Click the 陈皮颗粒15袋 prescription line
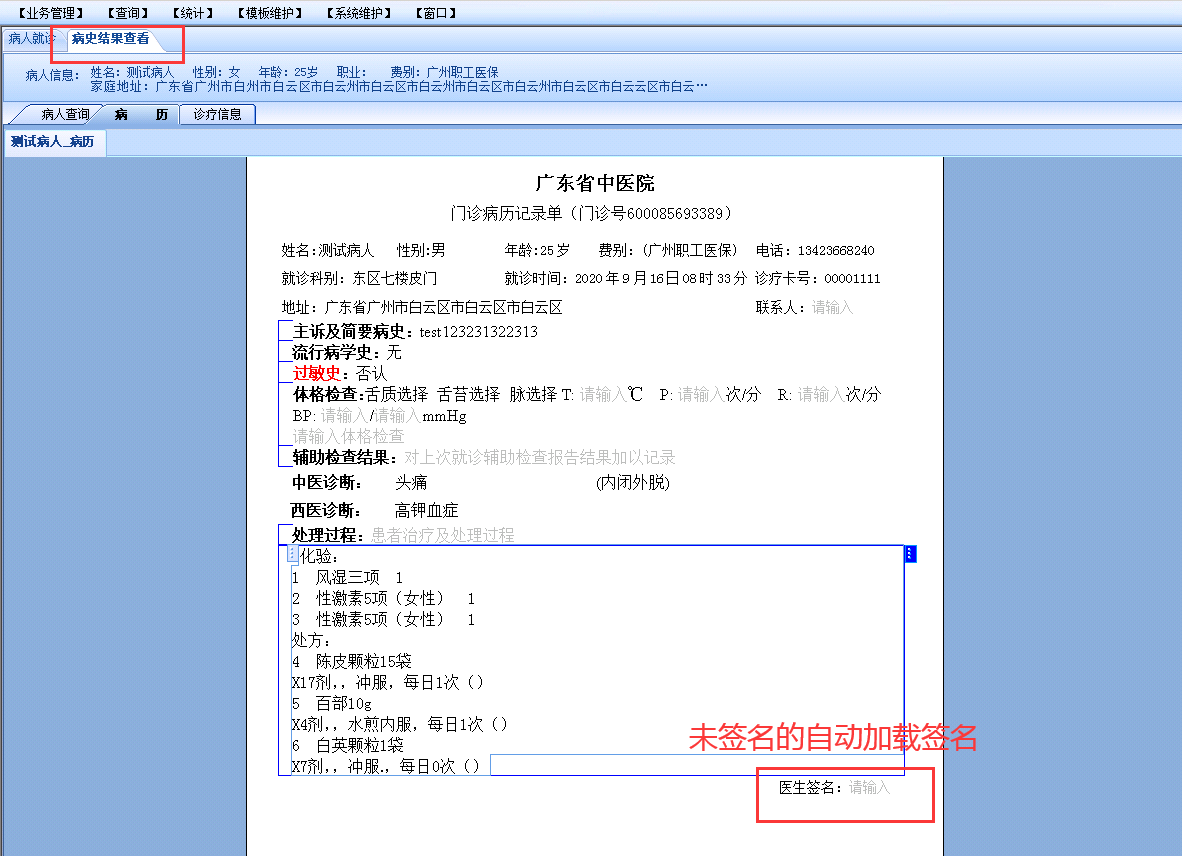 [x=352, y=662]
